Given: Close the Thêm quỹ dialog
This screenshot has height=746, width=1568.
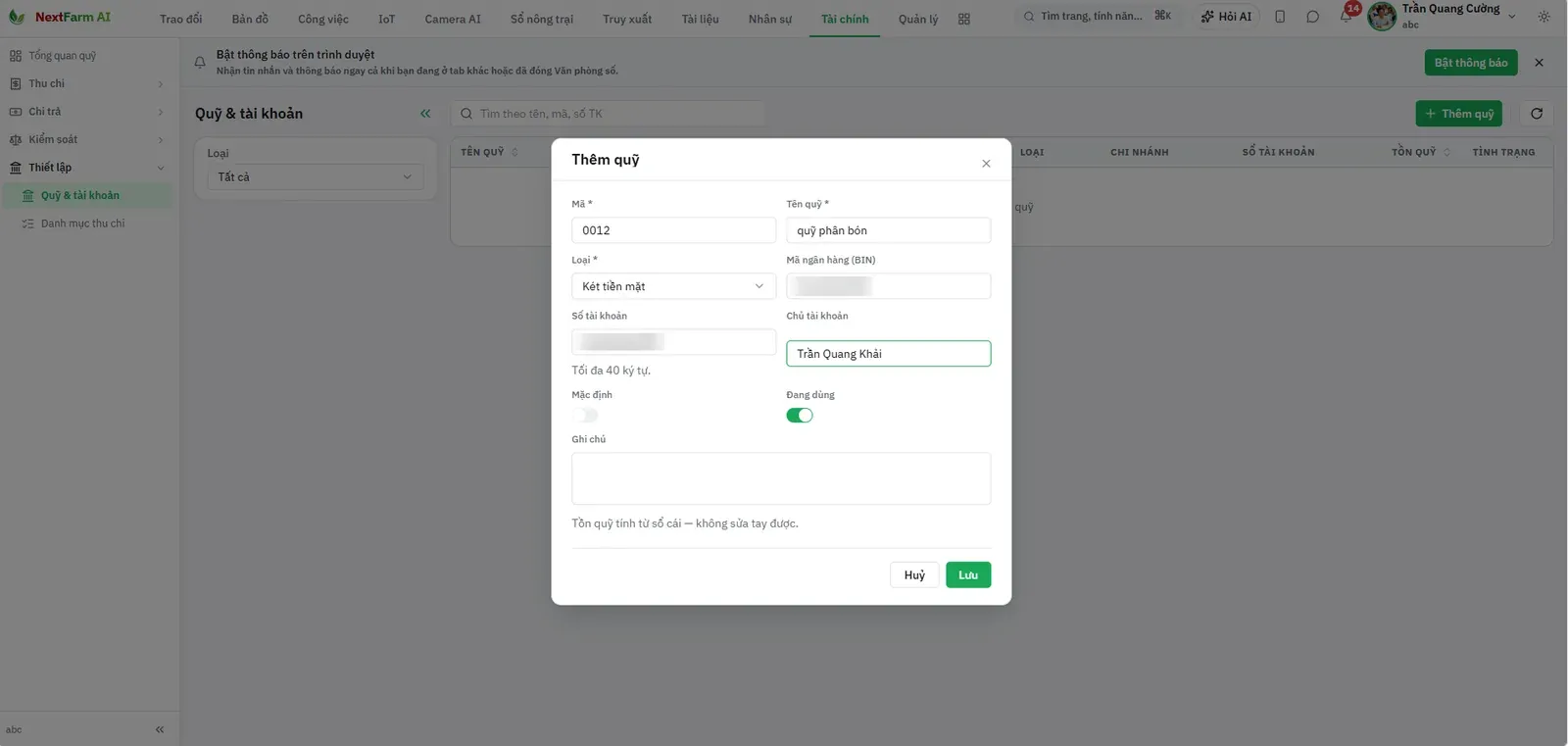Looking at the screenshot, I should [986, 164].
